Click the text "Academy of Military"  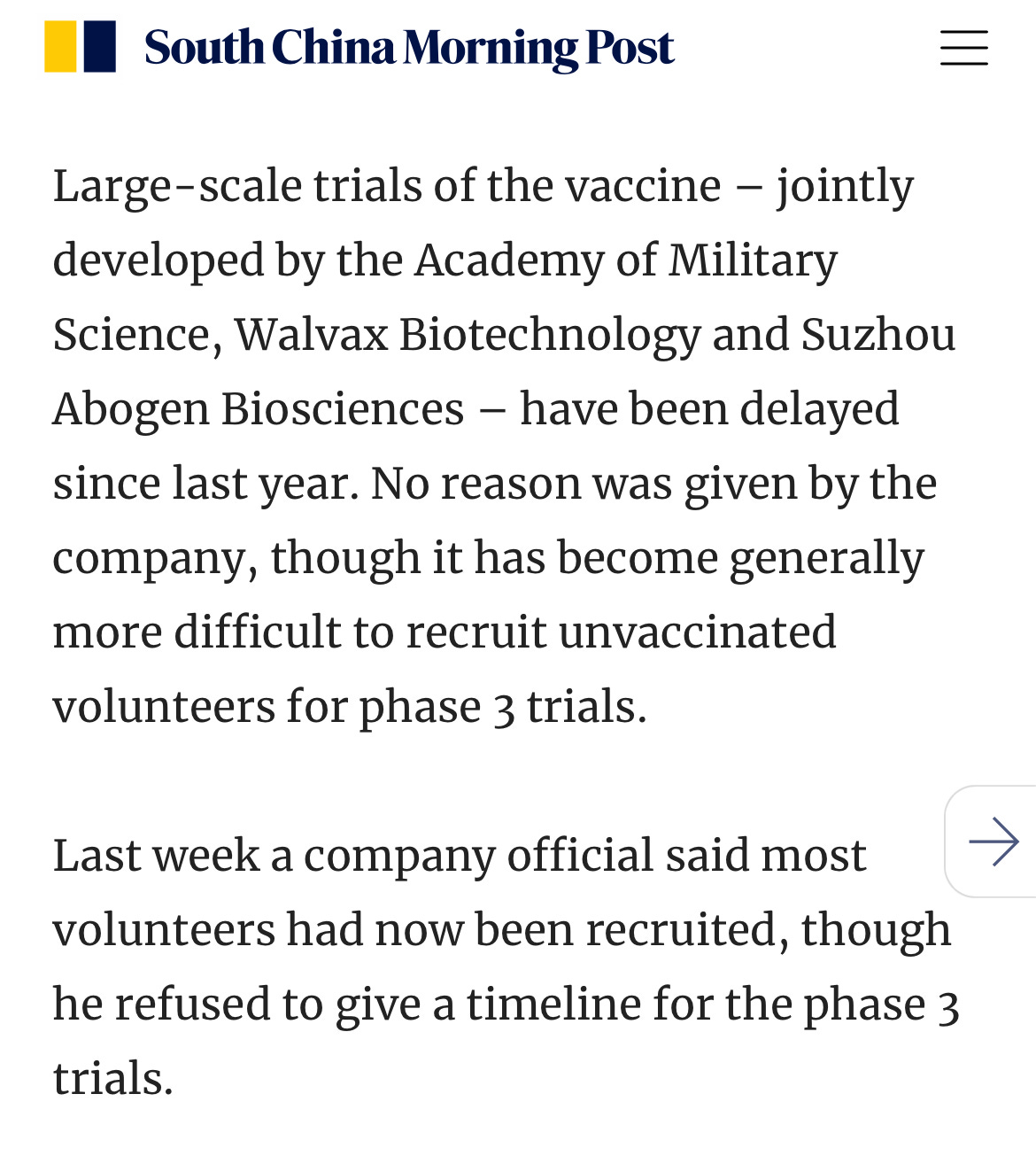coord(626,261)
